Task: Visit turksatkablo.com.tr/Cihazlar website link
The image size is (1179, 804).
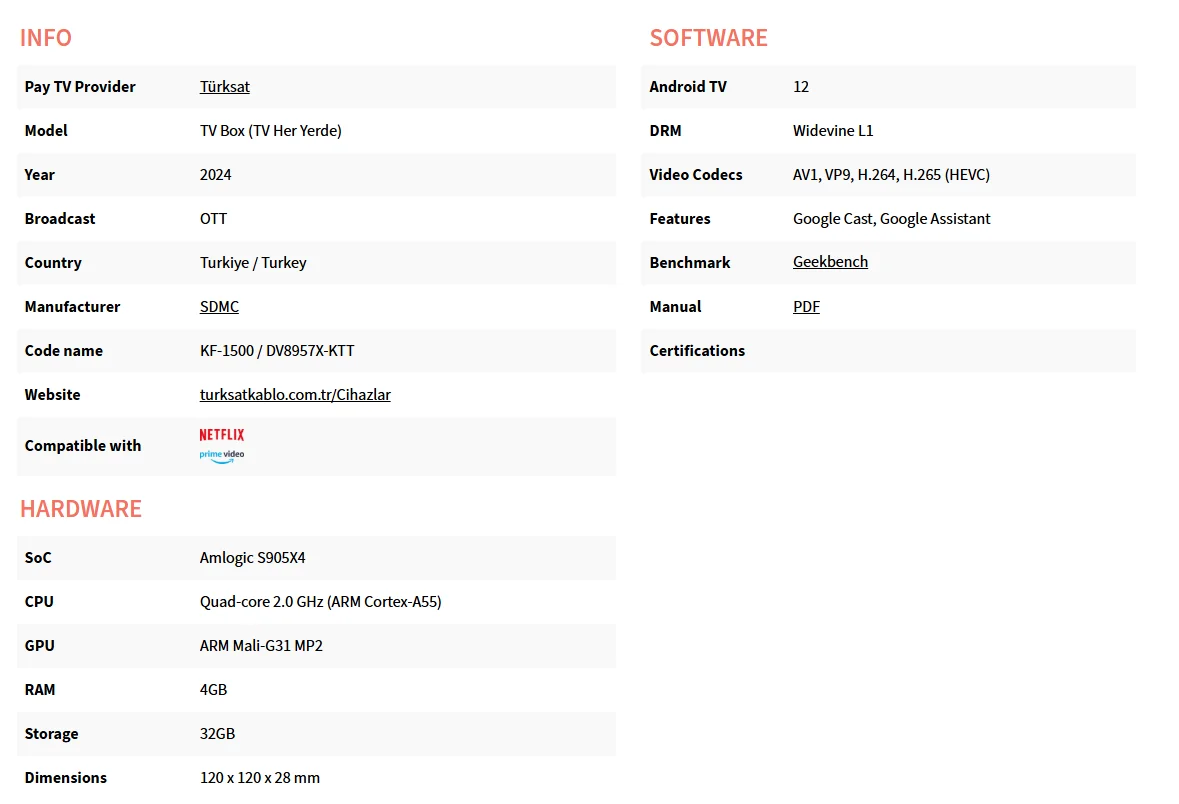Action: (x=295, y=395)
